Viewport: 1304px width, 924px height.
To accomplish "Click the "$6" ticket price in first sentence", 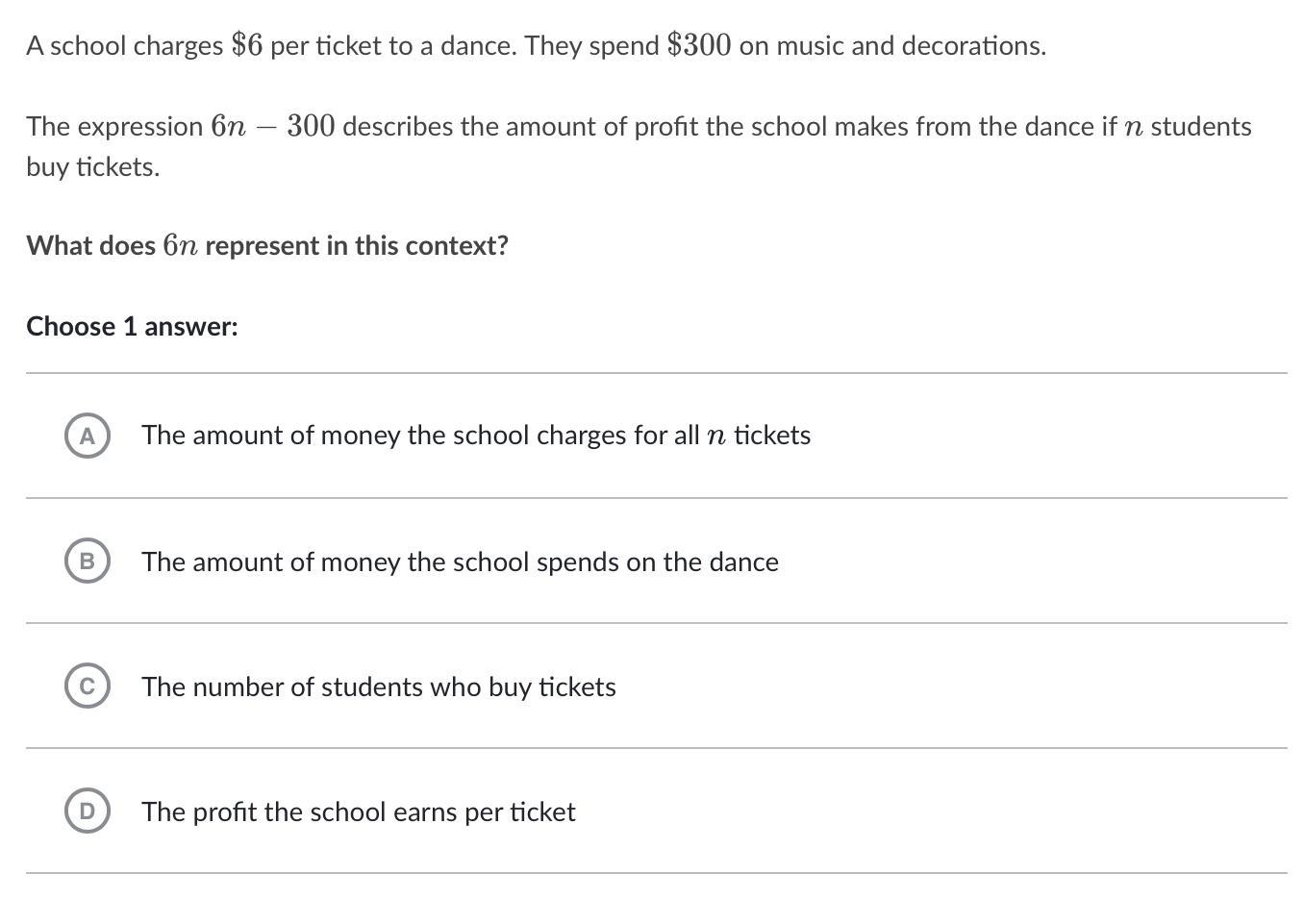I will pyautogui.click(x=247, y=45).
